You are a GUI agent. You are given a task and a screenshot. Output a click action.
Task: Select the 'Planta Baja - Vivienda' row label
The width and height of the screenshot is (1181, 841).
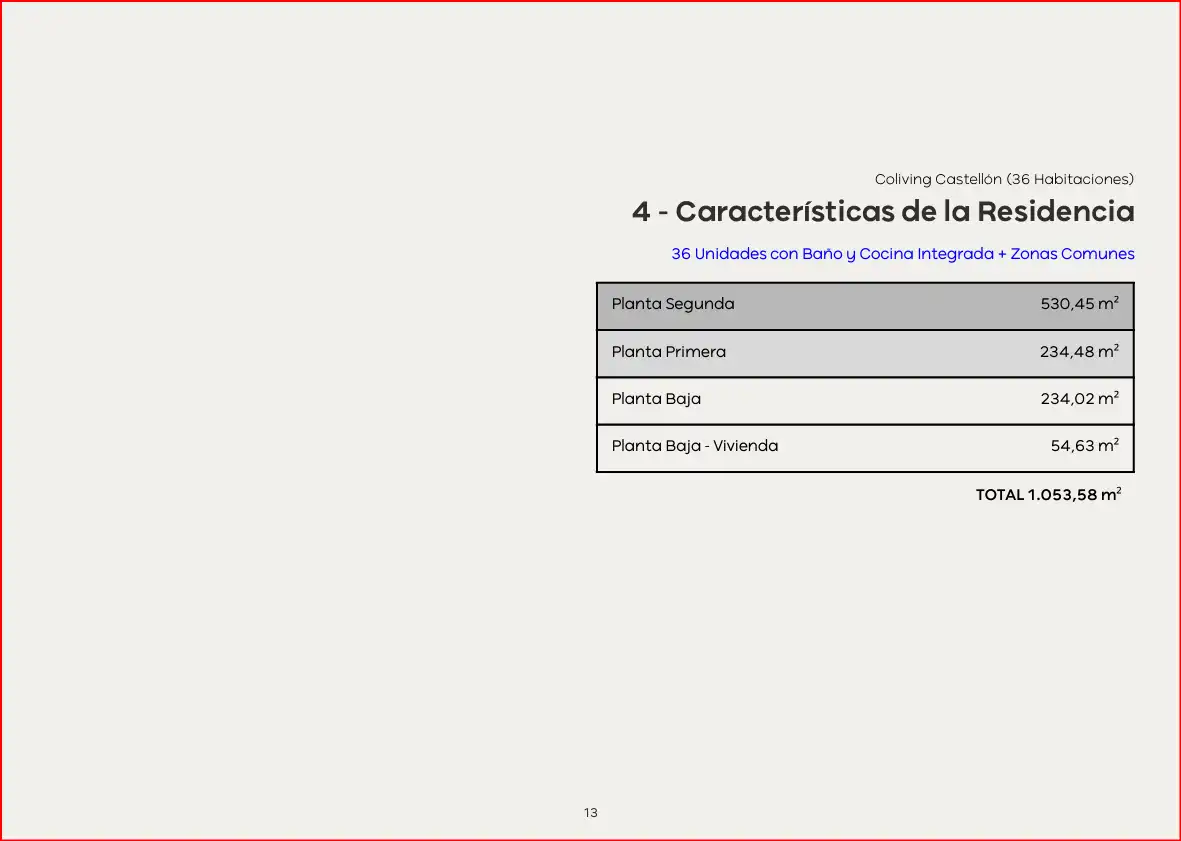point(694,446)
